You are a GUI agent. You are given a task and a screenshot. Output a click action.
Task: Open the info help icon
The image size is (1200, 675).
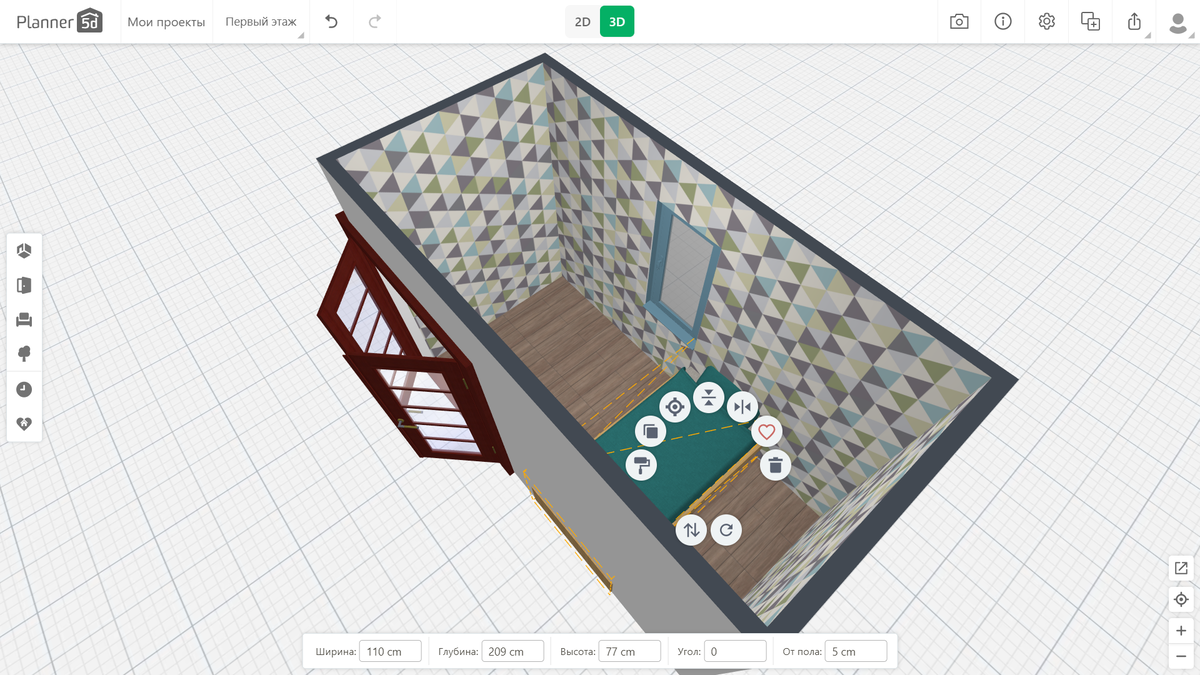1003,21
